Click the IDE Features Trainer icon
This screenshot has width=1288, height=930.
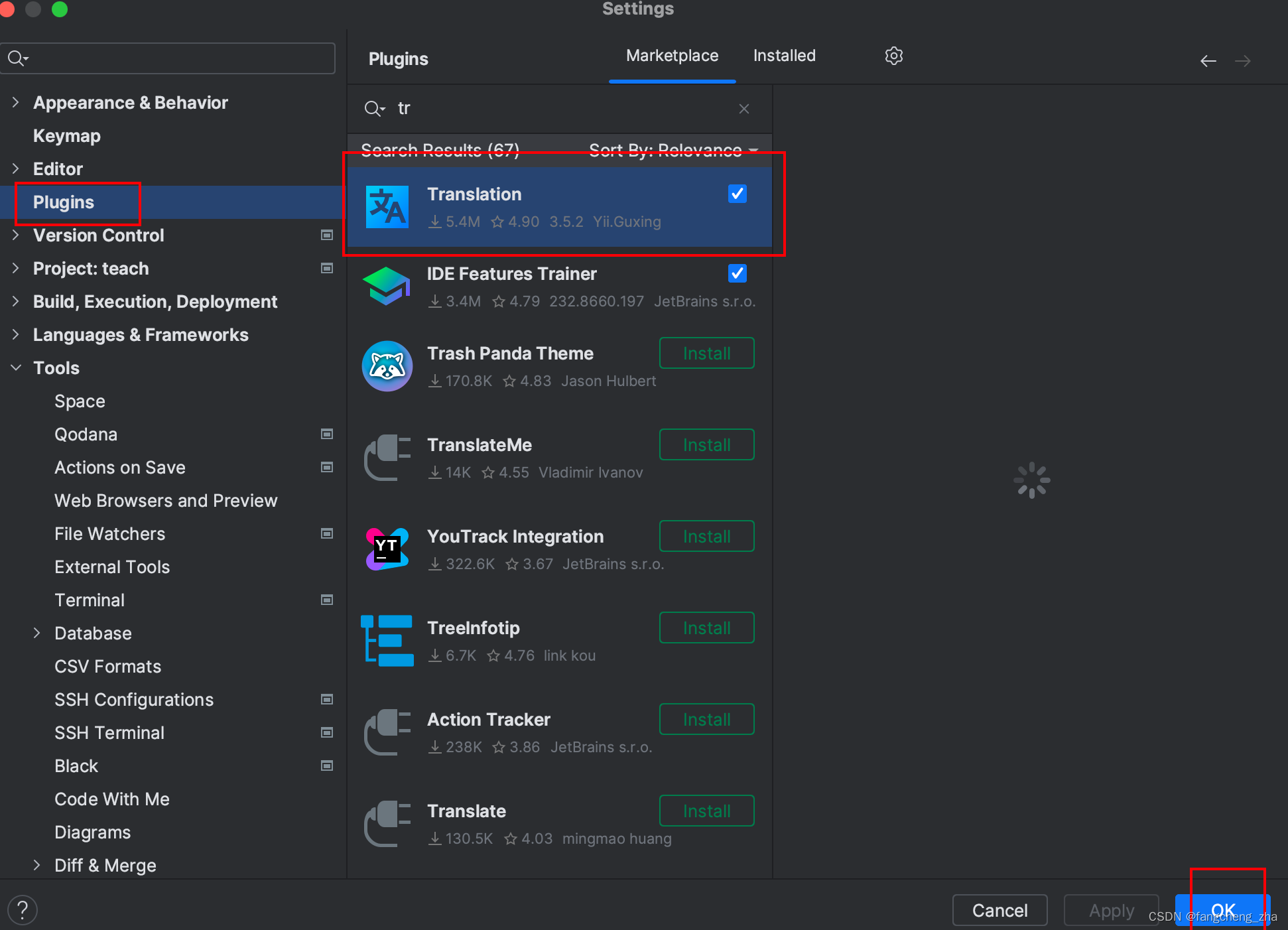point(388,287)
